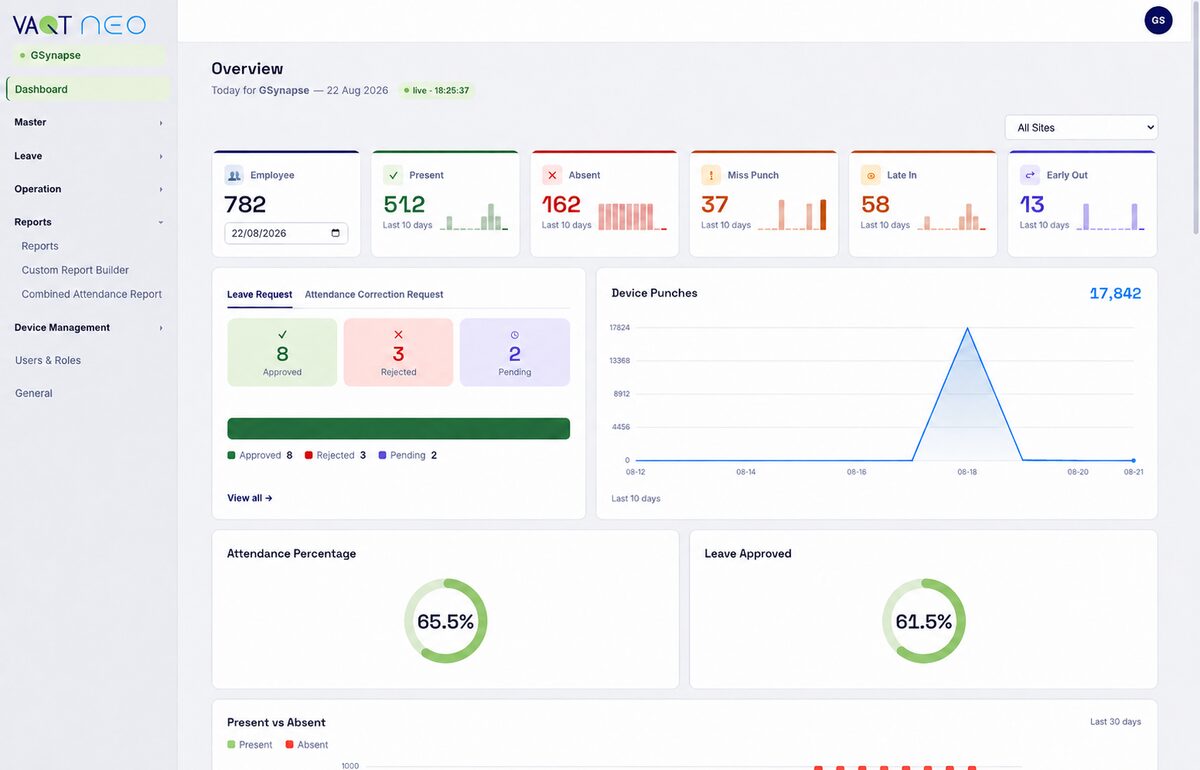The height and width of the screenshot is (770, 1200).
Task: Click the Present checkmark icon
Action: pyautogui.click(x=393, y=175)
